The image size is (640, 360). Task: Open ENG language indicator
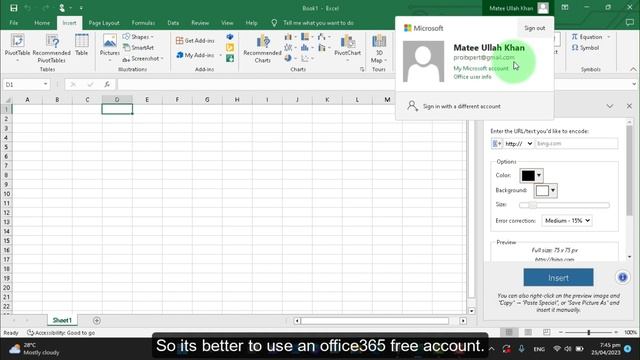coord(539,349)
